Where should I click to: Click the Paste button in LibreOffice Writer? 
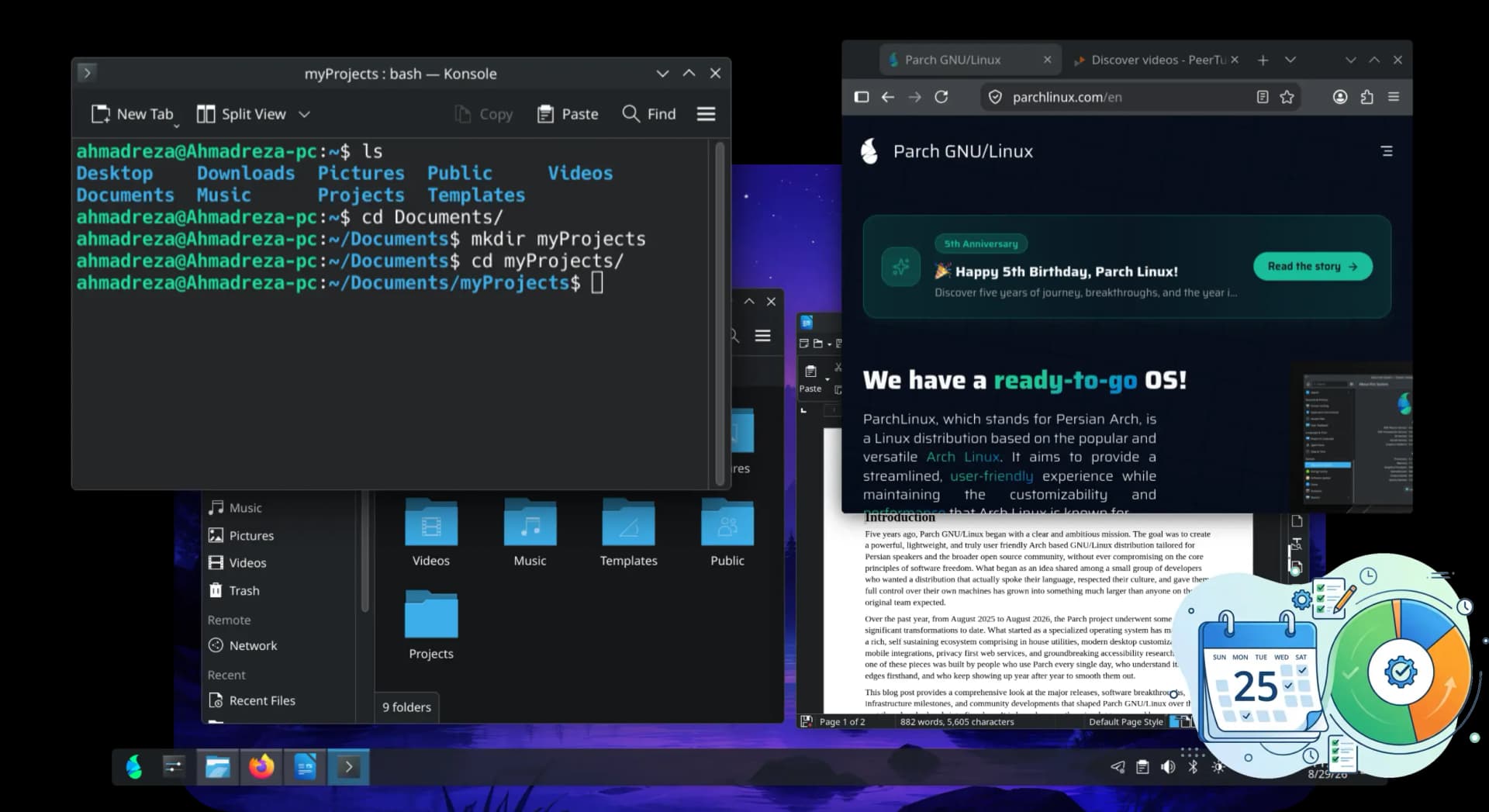(x=810, y=378)
